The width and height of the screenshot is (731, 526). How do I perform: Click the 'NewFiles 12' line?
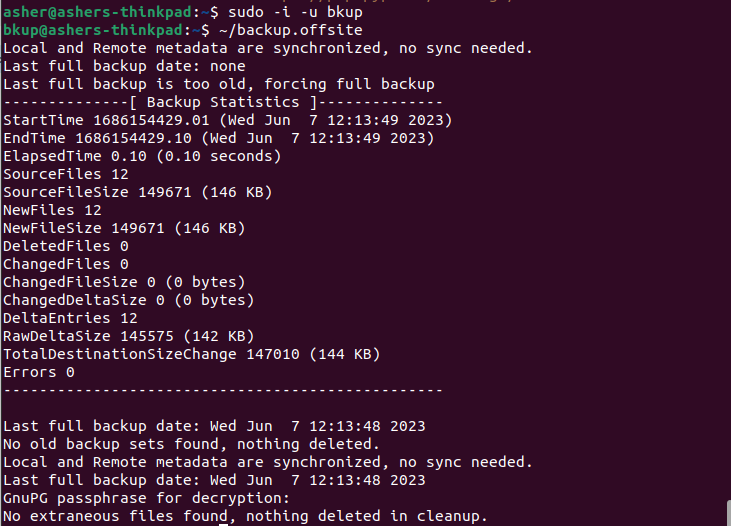(x=52, y=210)
